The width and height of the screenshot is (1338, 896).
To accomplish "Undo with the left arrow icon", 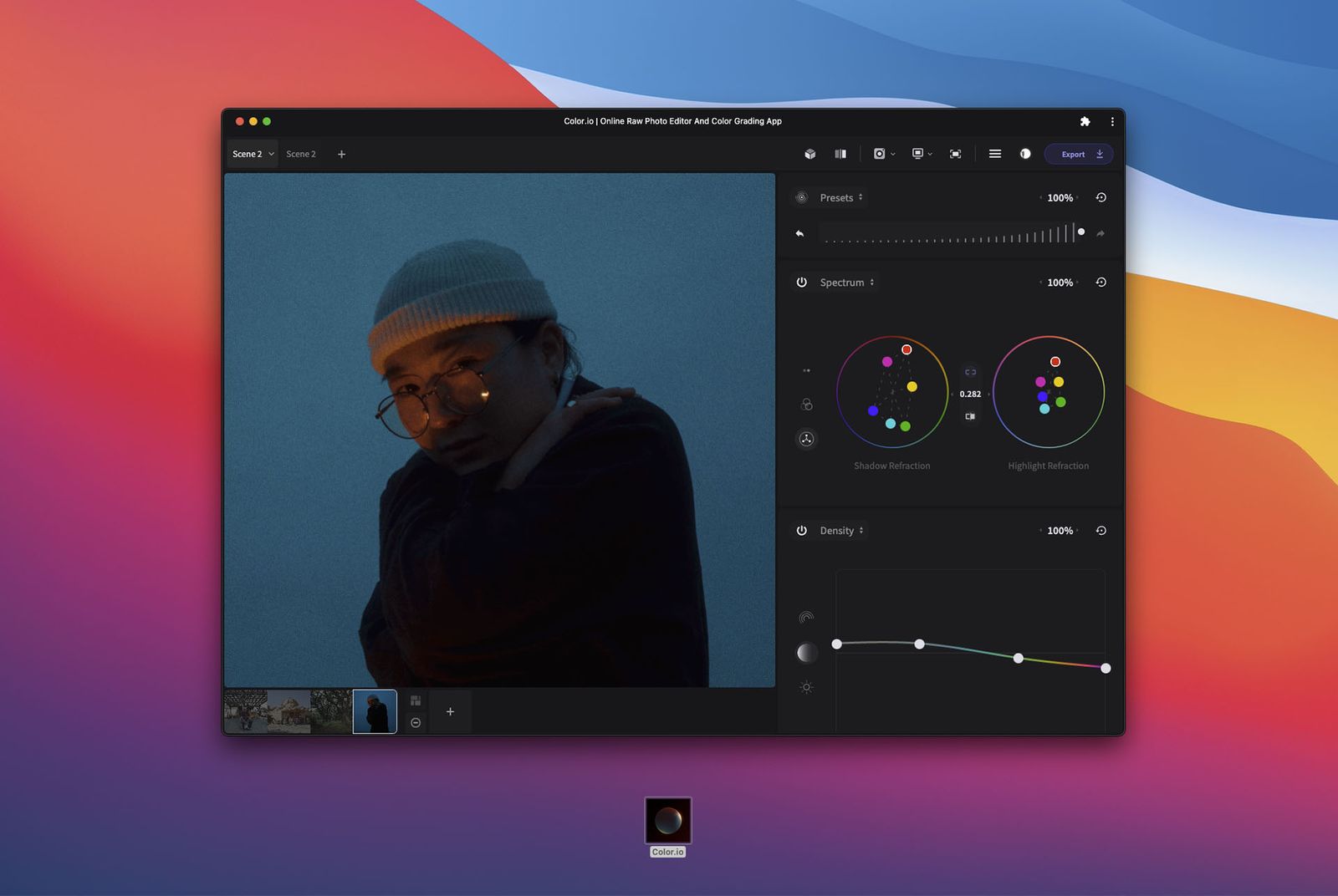I will coord(799,234).
